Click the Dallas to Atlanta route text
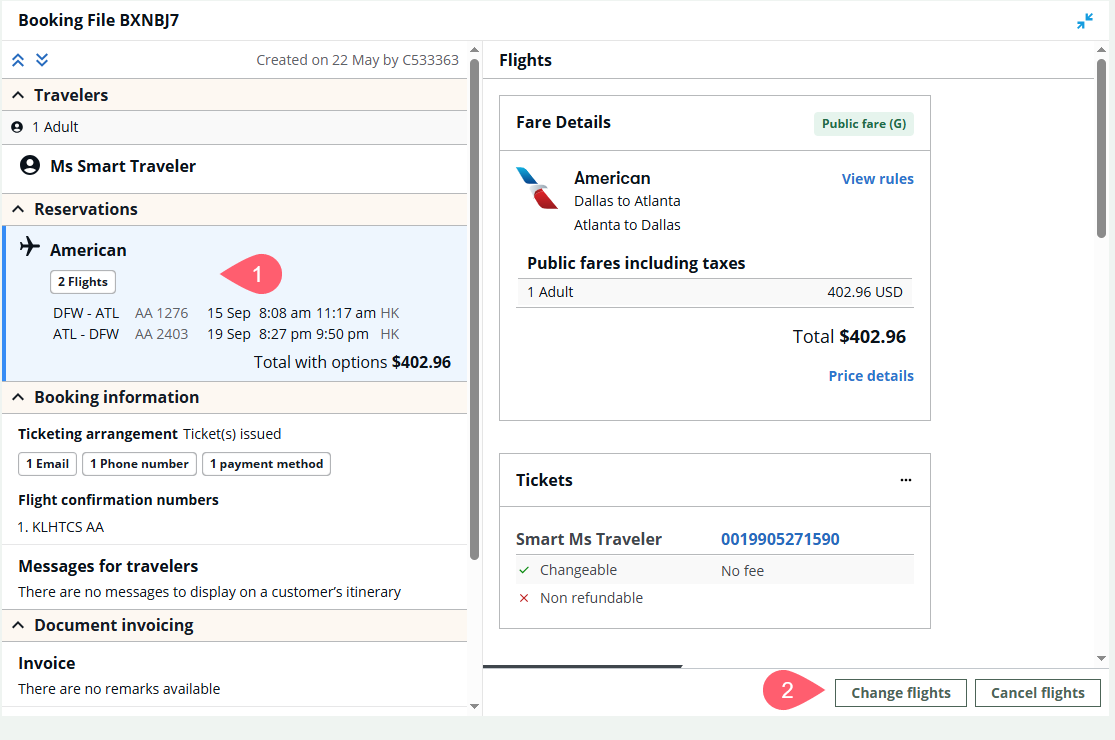Screen dimensions: 1115x740 tap(627, 201)
